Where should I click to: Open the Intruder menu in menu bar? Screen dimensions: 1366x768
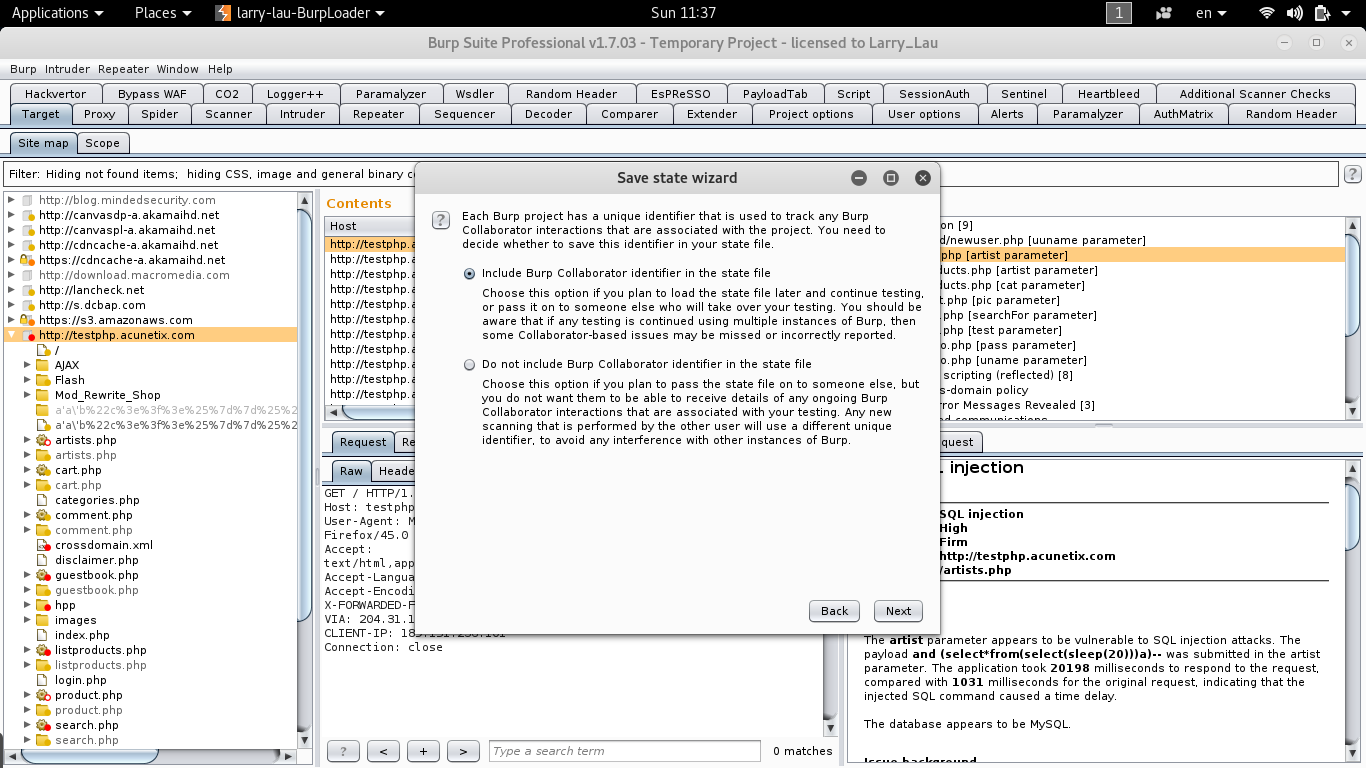(x=67, y=69)
